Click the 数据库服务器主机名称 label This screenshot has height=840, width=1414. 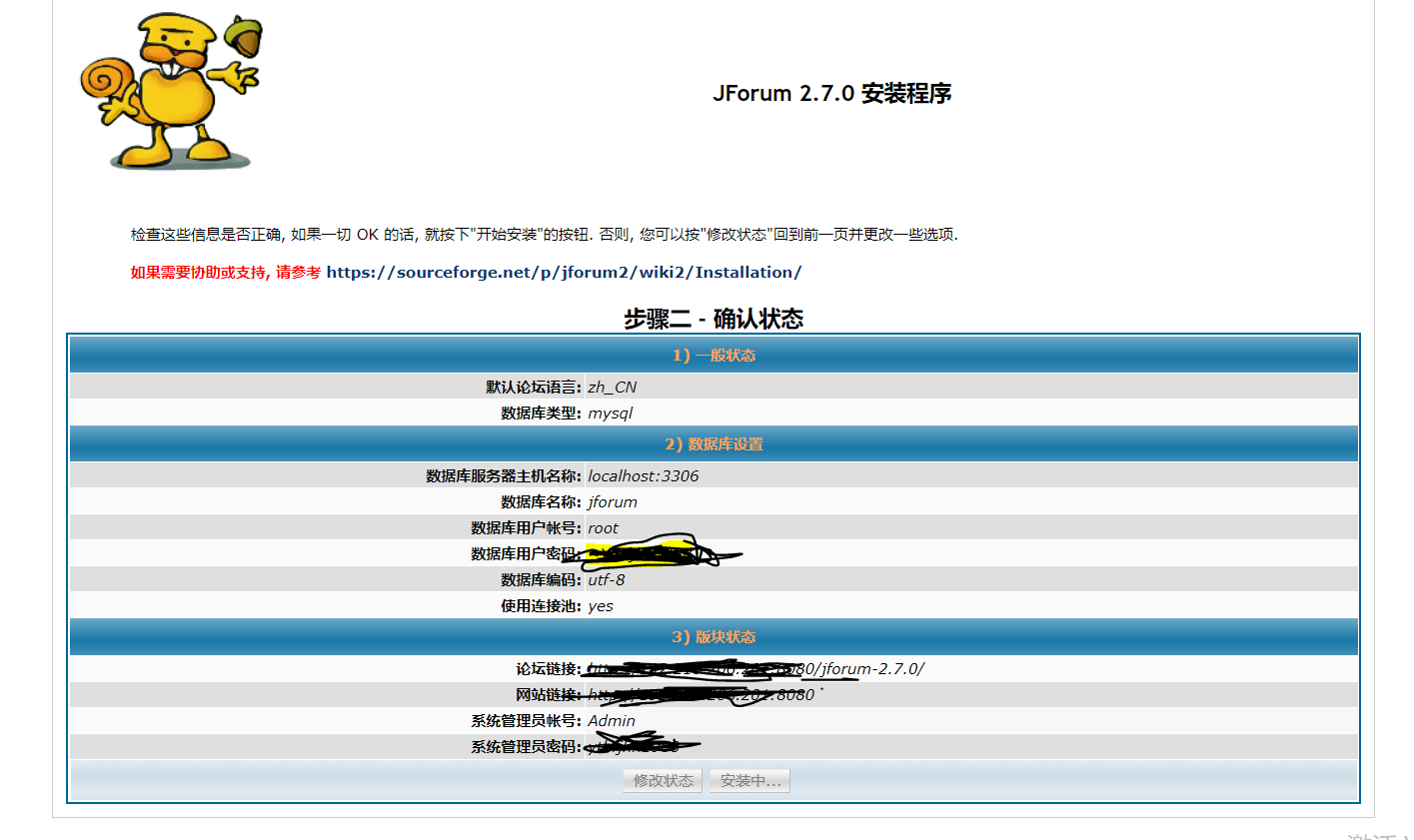tap(504, 476)
